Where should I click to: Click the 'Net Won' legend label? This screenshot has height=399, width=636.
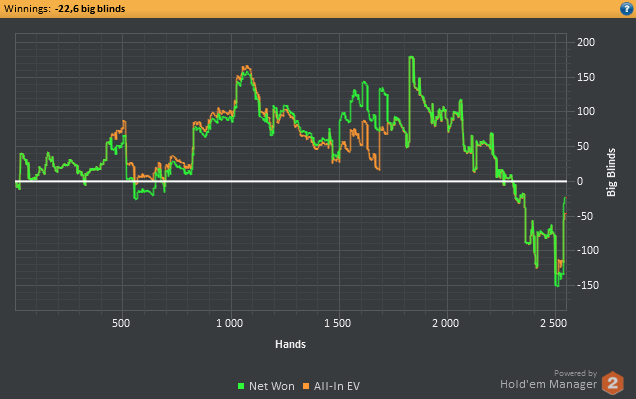(x=272, y=386)
